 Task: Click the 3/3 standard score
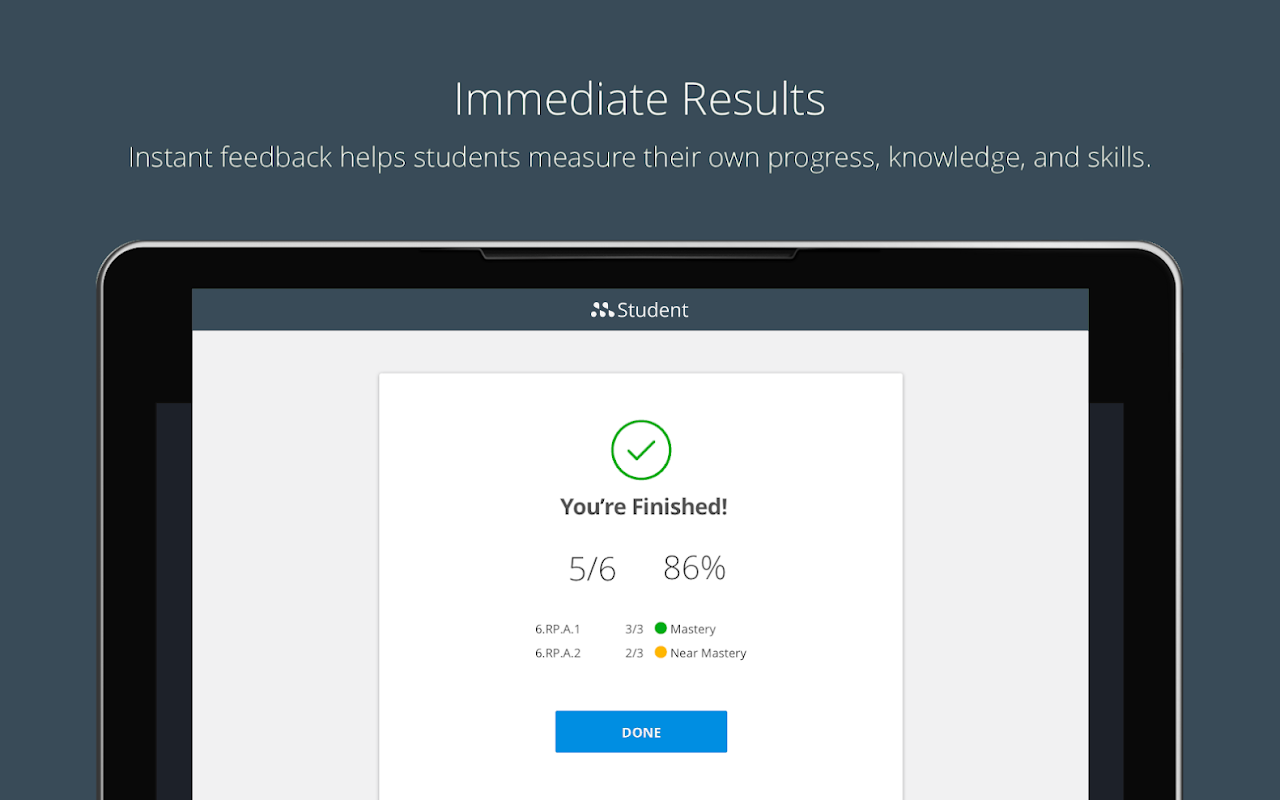634,629
